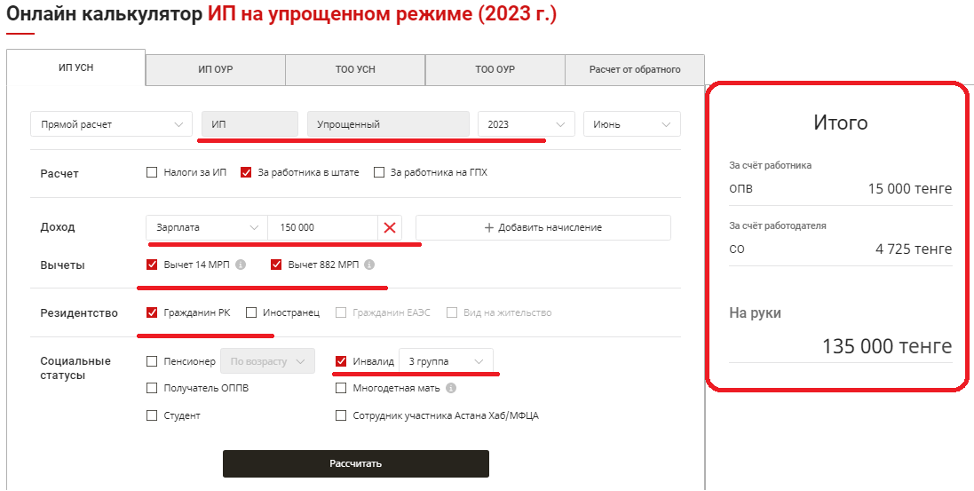Click СО amount 4 725 тенге
Image resolution: width=974 pixels, height=491 pixels.
tap(913, 249)
